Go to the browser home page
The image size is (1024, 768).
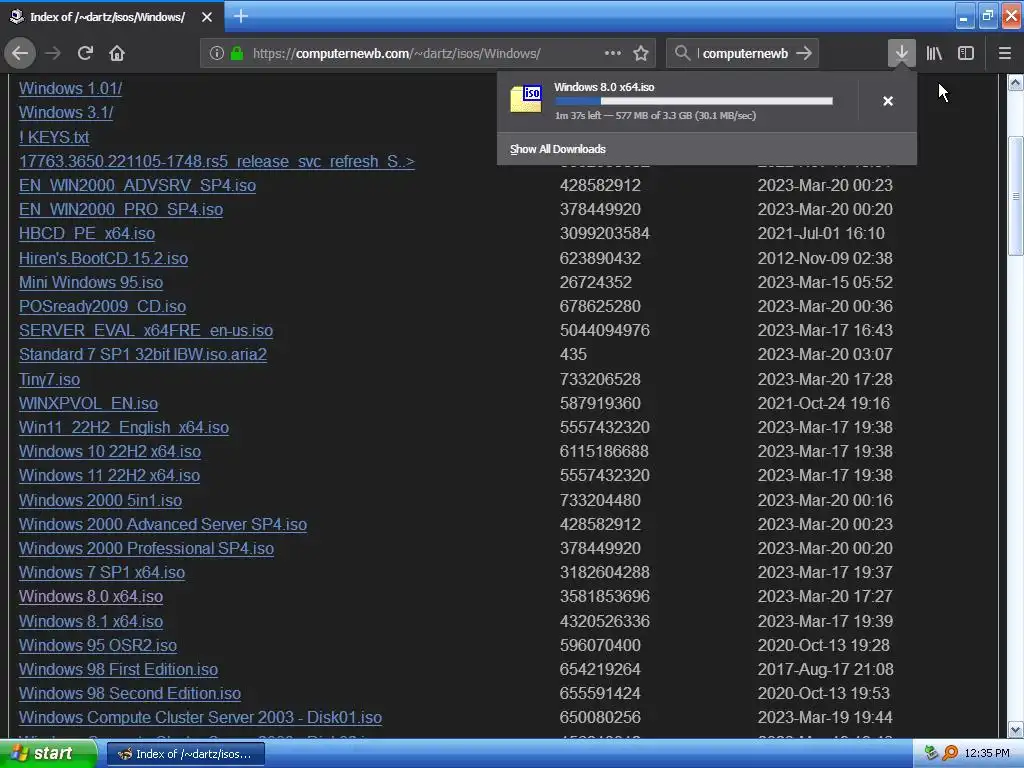click(x=117, y=53)
